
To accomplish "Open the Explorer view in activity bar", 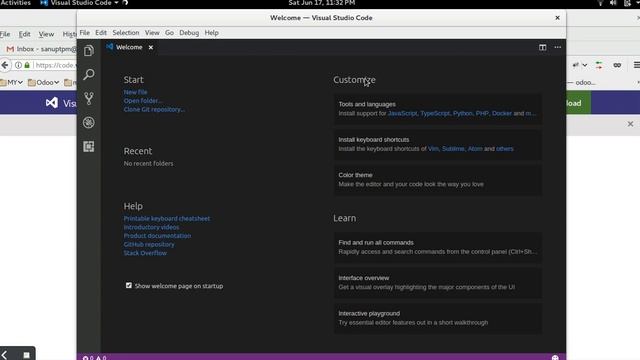I will coord(89,51).
